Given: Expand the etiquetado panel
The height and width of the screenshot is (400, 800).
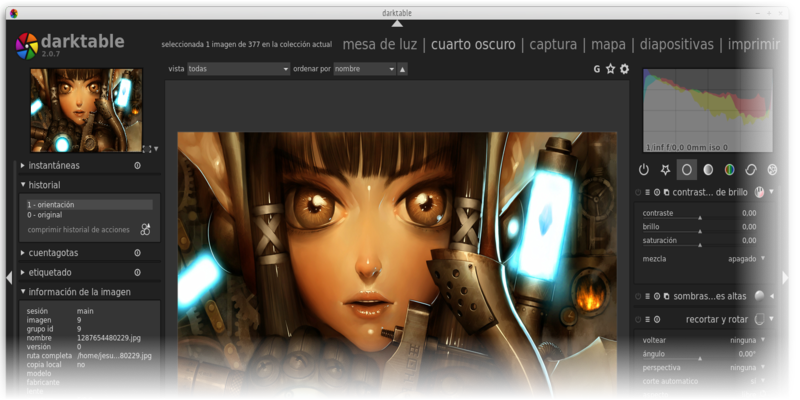Looking at the screenshot, I should click(x=22, y=272).
